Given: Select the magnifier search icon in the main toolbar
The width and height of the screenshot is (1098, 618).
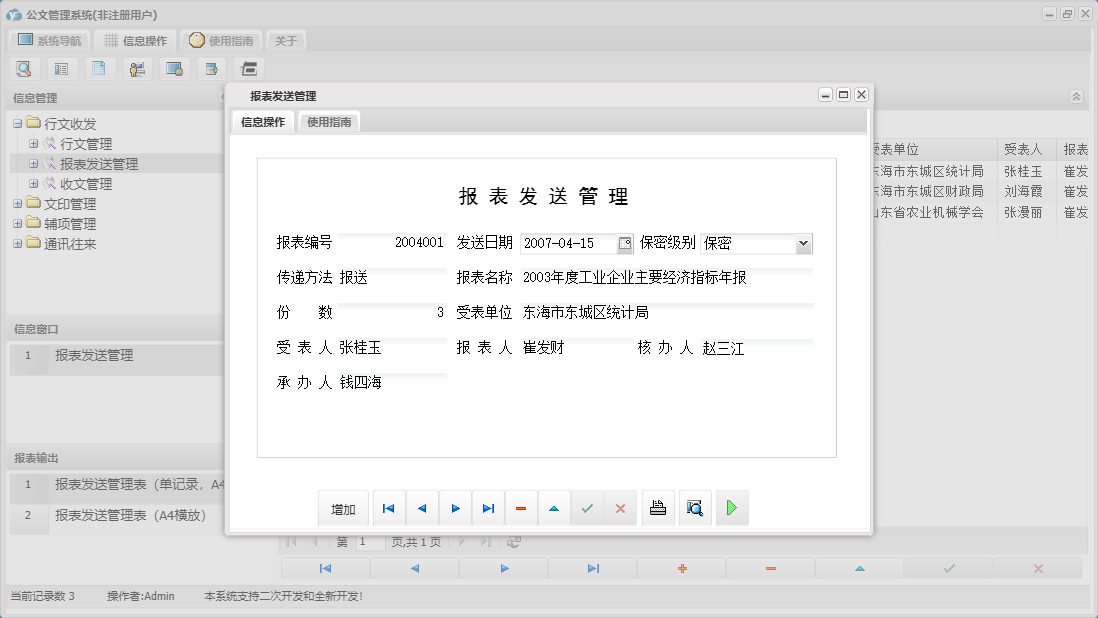Looking at the screenshot, I should coord(25,68).
